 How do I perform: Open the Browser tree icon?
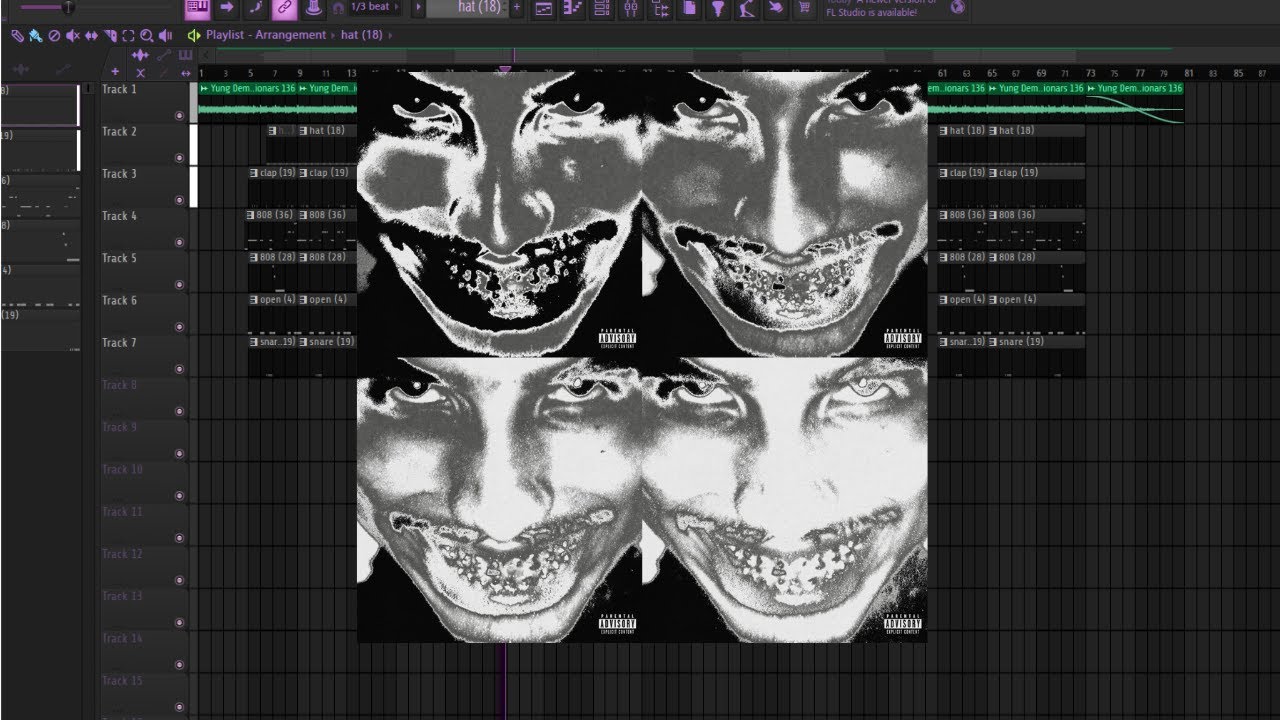[x=660, y=8]
